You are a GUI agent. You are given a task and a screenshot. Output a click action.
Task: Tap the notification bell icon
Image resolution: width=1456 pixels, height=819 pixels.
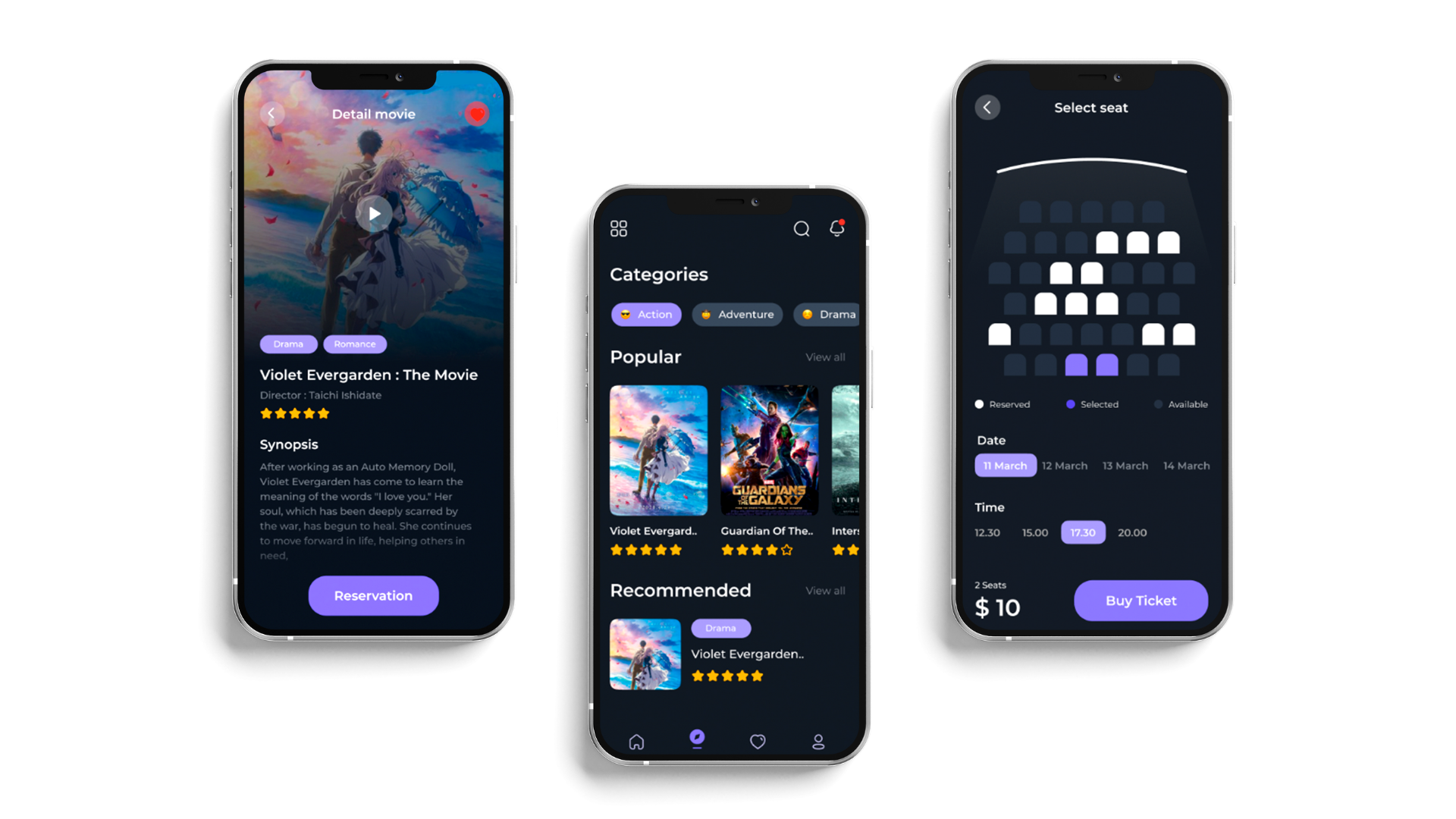click(837, 228)
